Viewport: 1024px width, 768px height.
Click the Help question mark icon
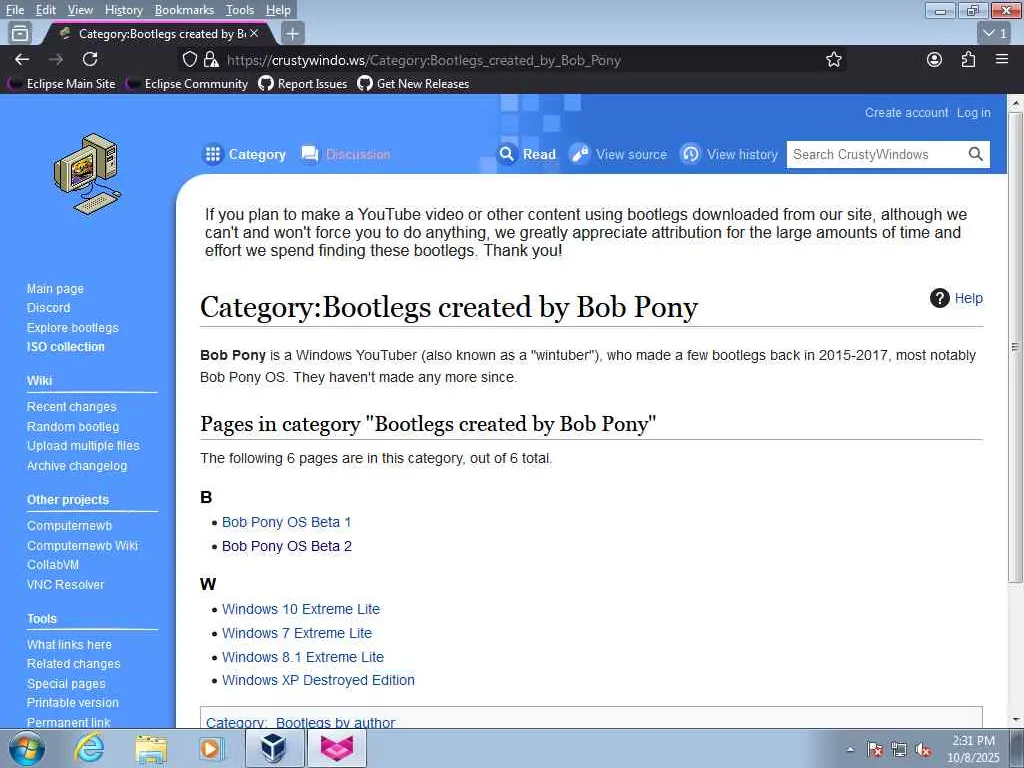pyautogui.click(x=939, y=298)
